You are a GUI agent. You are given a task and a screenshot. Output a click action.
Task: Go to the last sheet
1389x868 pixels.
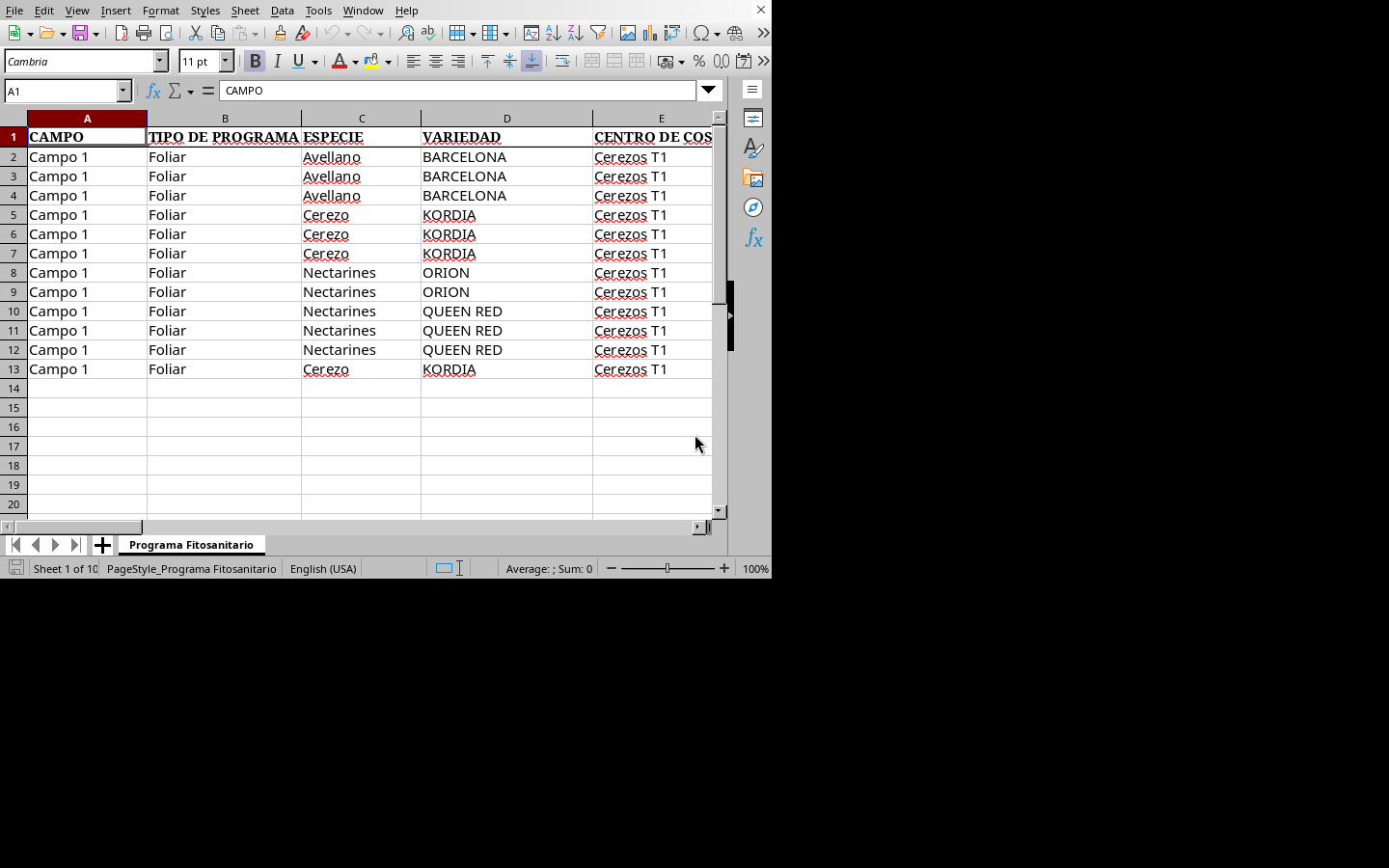point(75,545)
